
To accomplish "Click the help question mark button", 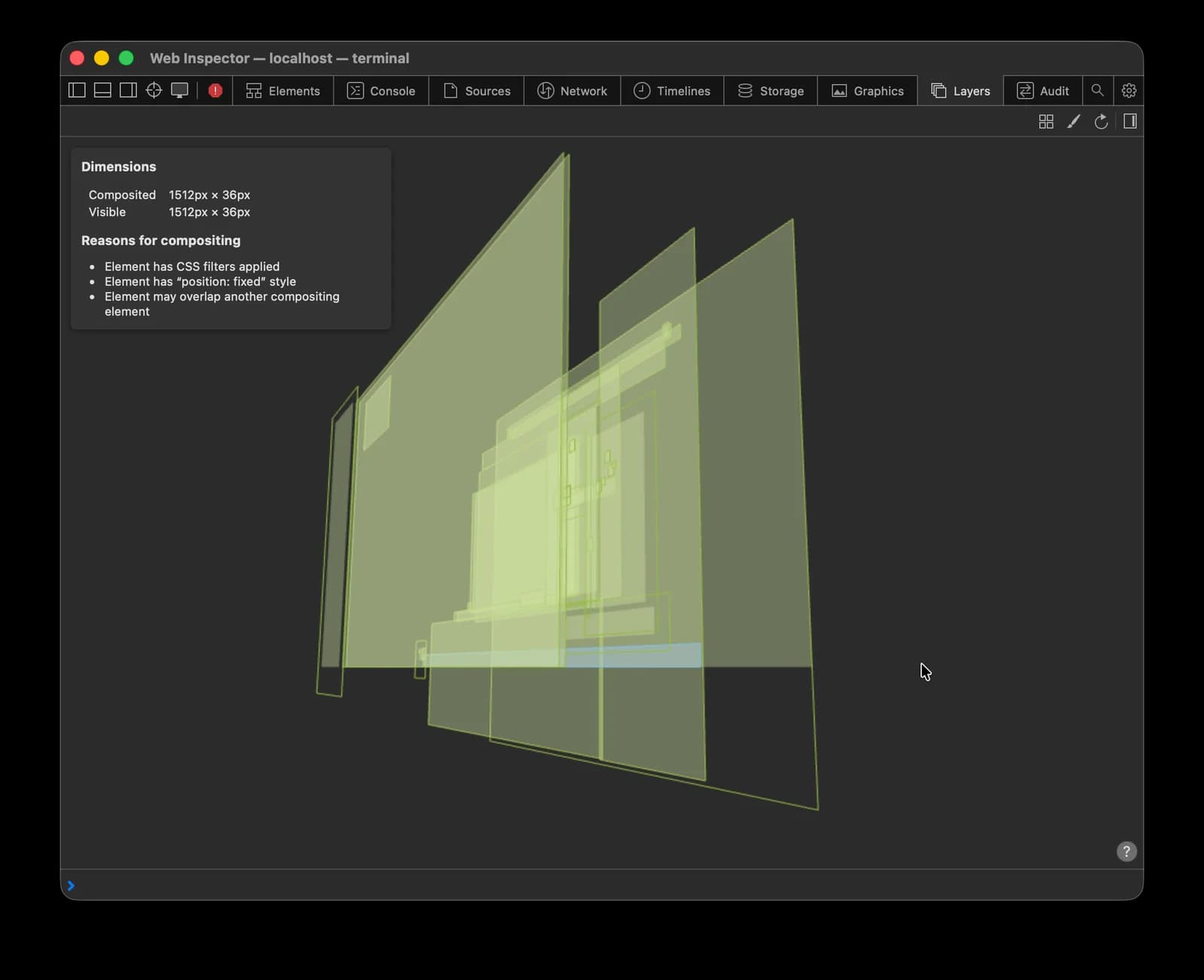I will point(1126,851).
